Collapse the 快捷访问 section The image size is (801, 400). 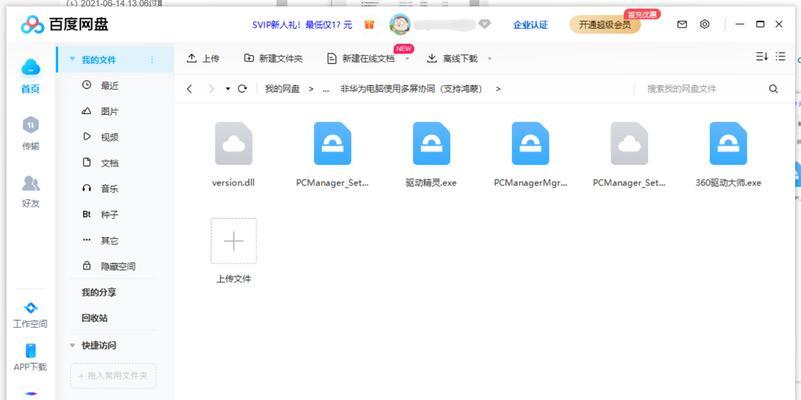point(73,346)
